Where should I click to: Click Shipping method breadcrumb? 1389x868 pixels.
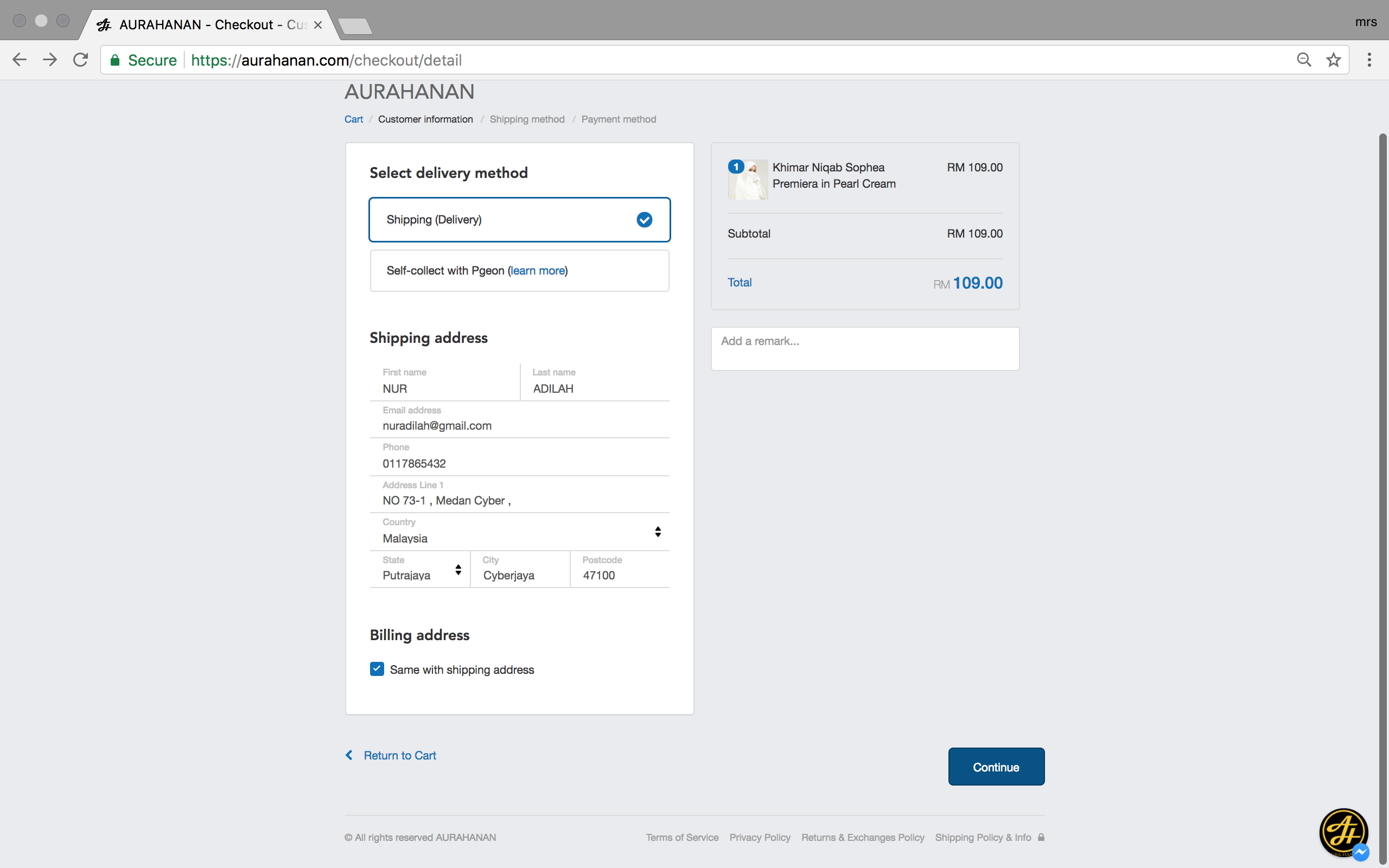click(x=527, y=119)
